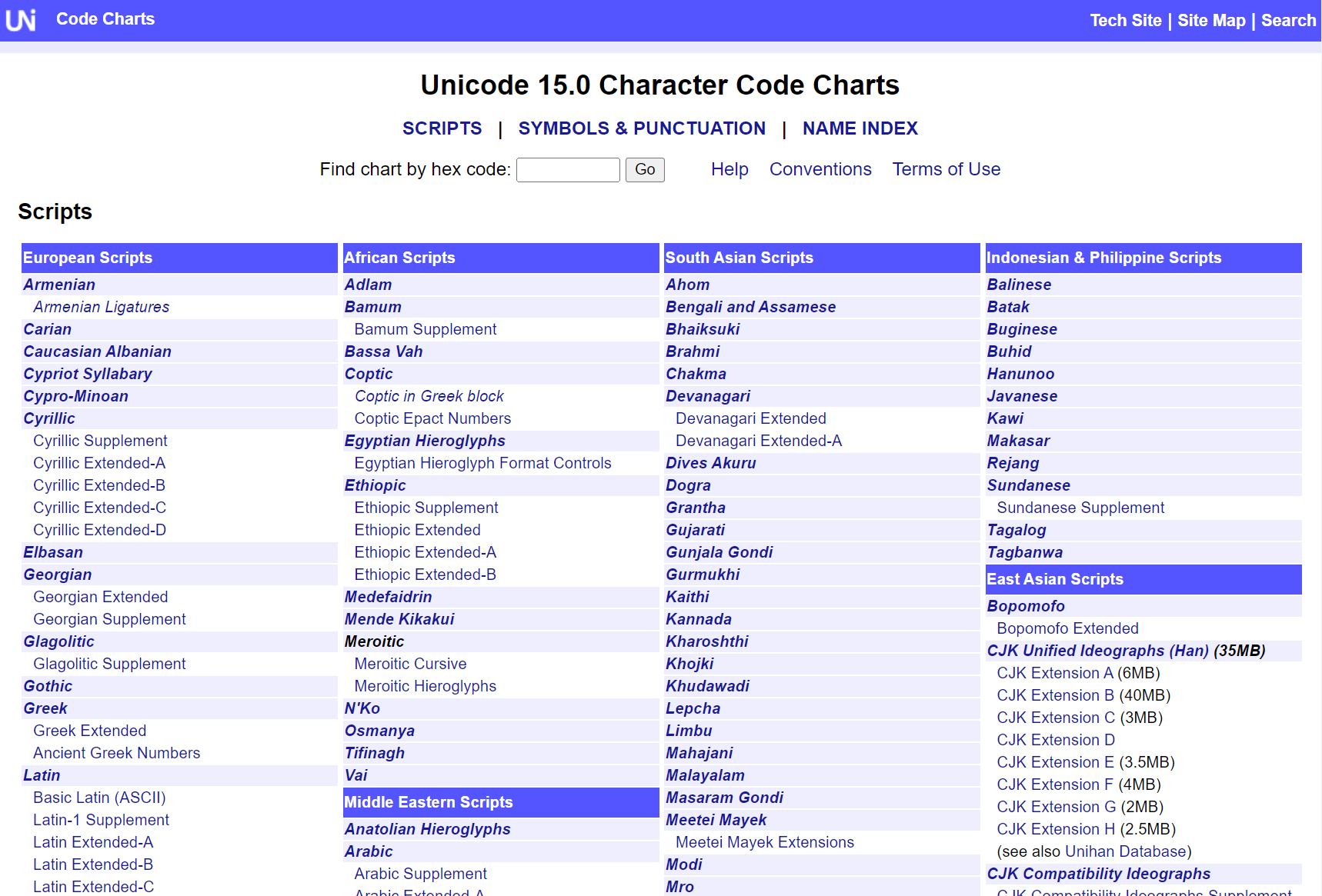Open the Mende Kikakui chart
Screen dimensions: 1322x896
coord(399,619)
